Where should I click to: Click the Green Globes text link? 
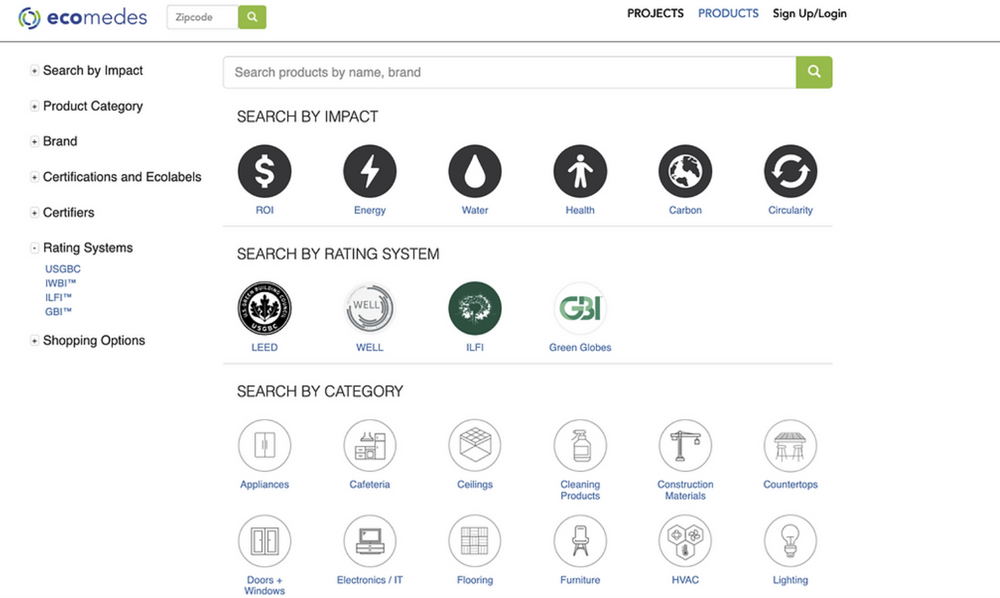coord(580,347)
